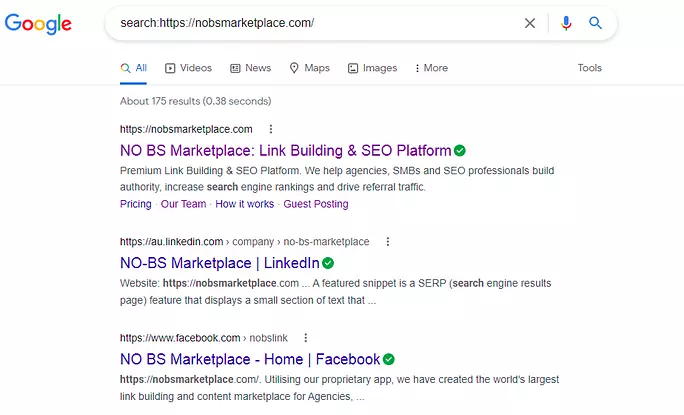
Task: Open the Tools search options
Action: pyautogui.click(x=589, y=68)
